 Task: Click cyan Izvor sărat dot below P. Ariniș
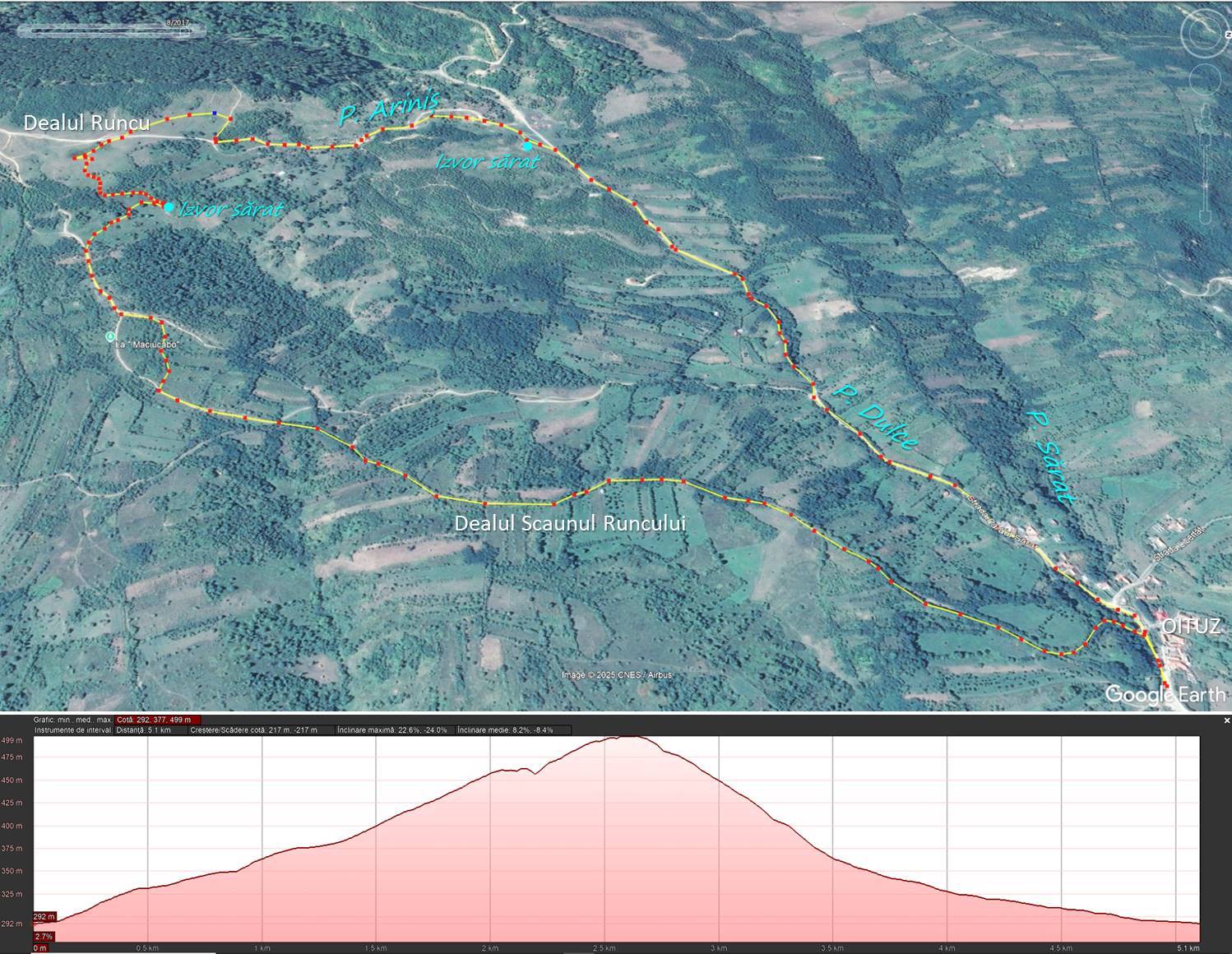(x=527, y=146)
